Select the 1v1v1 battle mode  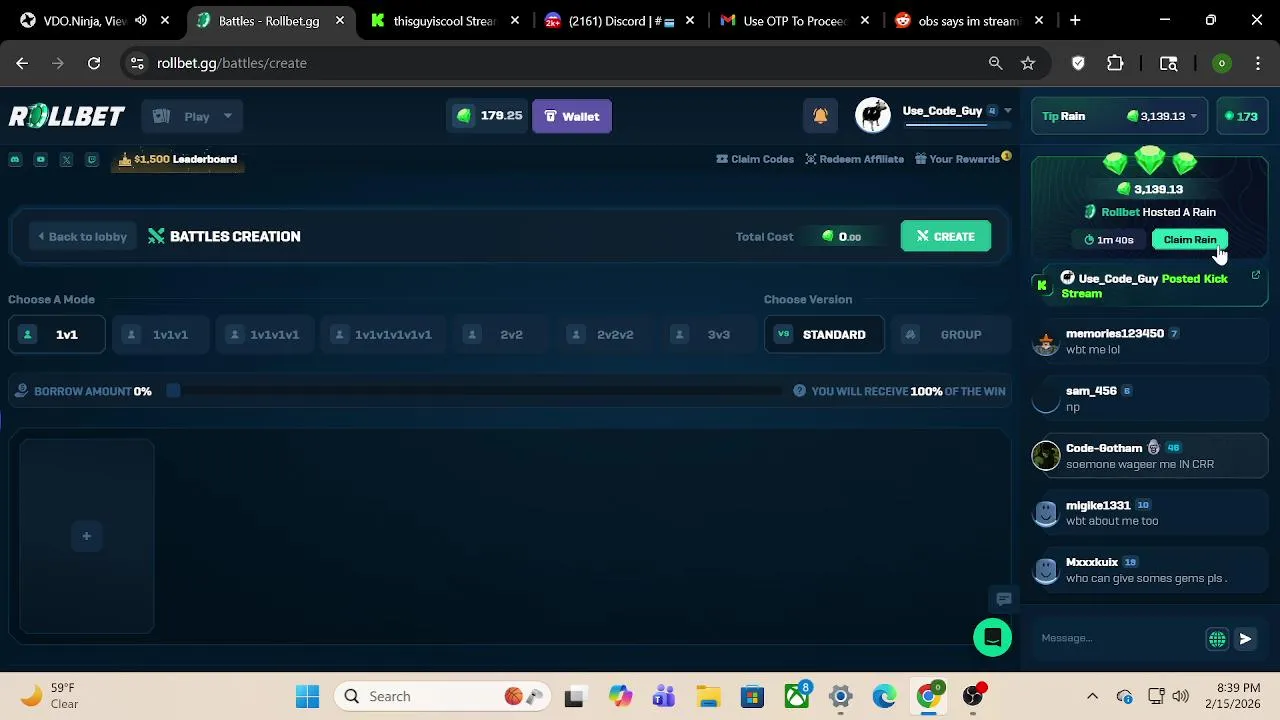[x=160, y=334]
